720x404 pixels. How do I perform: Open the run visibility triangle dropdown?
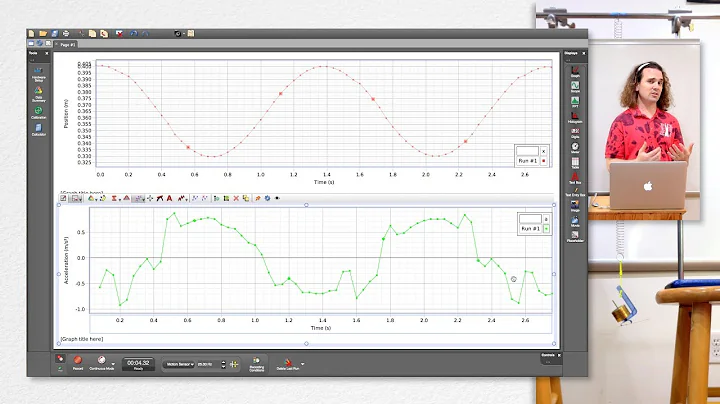[x=92, y=198]
